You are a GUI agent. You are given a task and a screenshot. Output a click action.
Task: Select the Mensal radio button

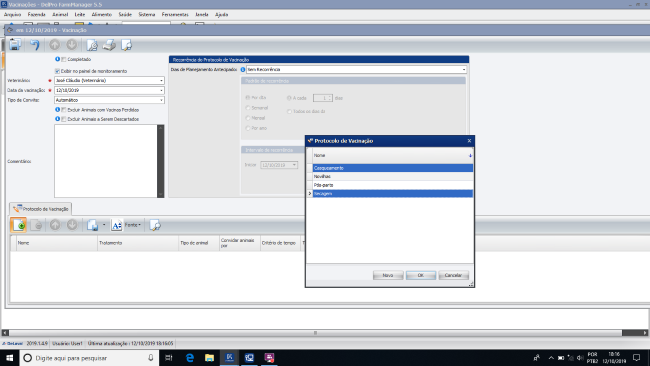coord(248,118)
